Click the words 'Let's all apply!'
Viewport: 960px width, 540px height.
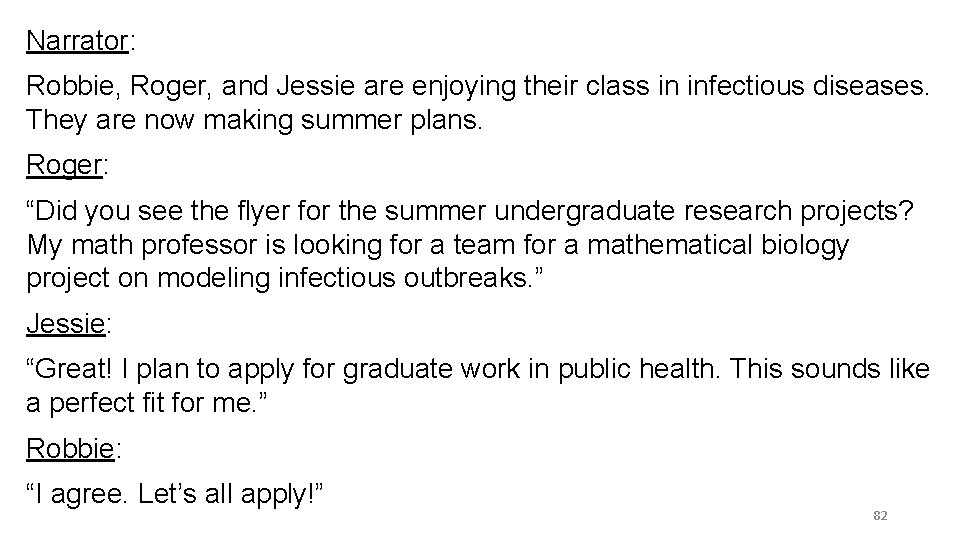(x=230, y=494)
